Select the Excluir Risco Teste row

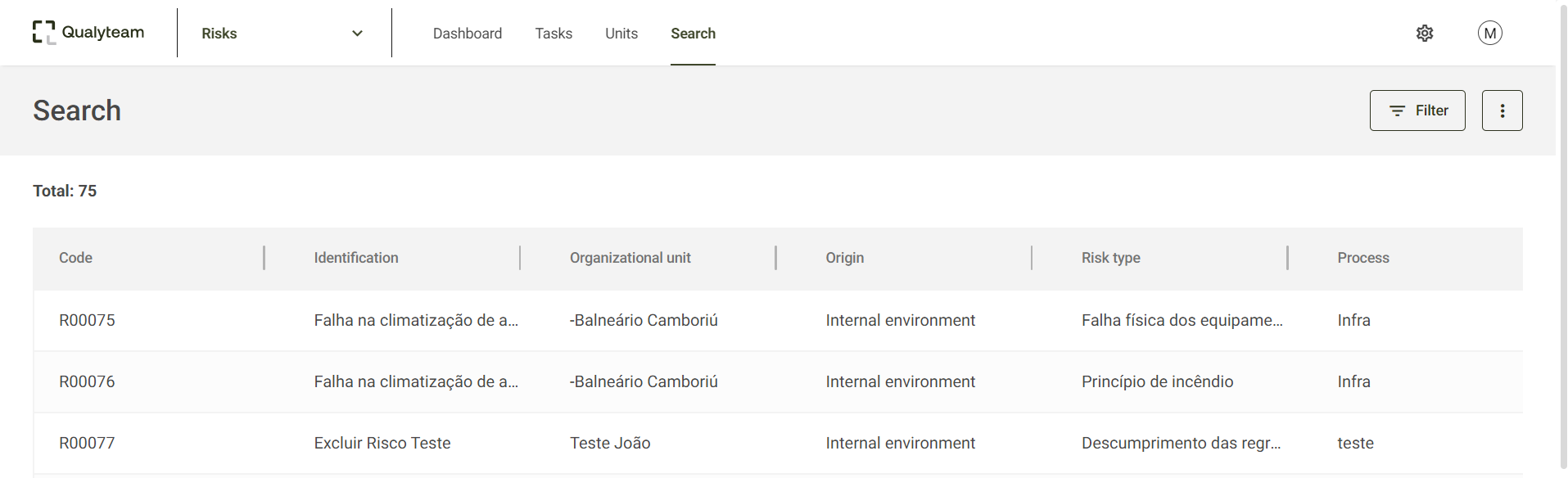[x=382, y=443]
